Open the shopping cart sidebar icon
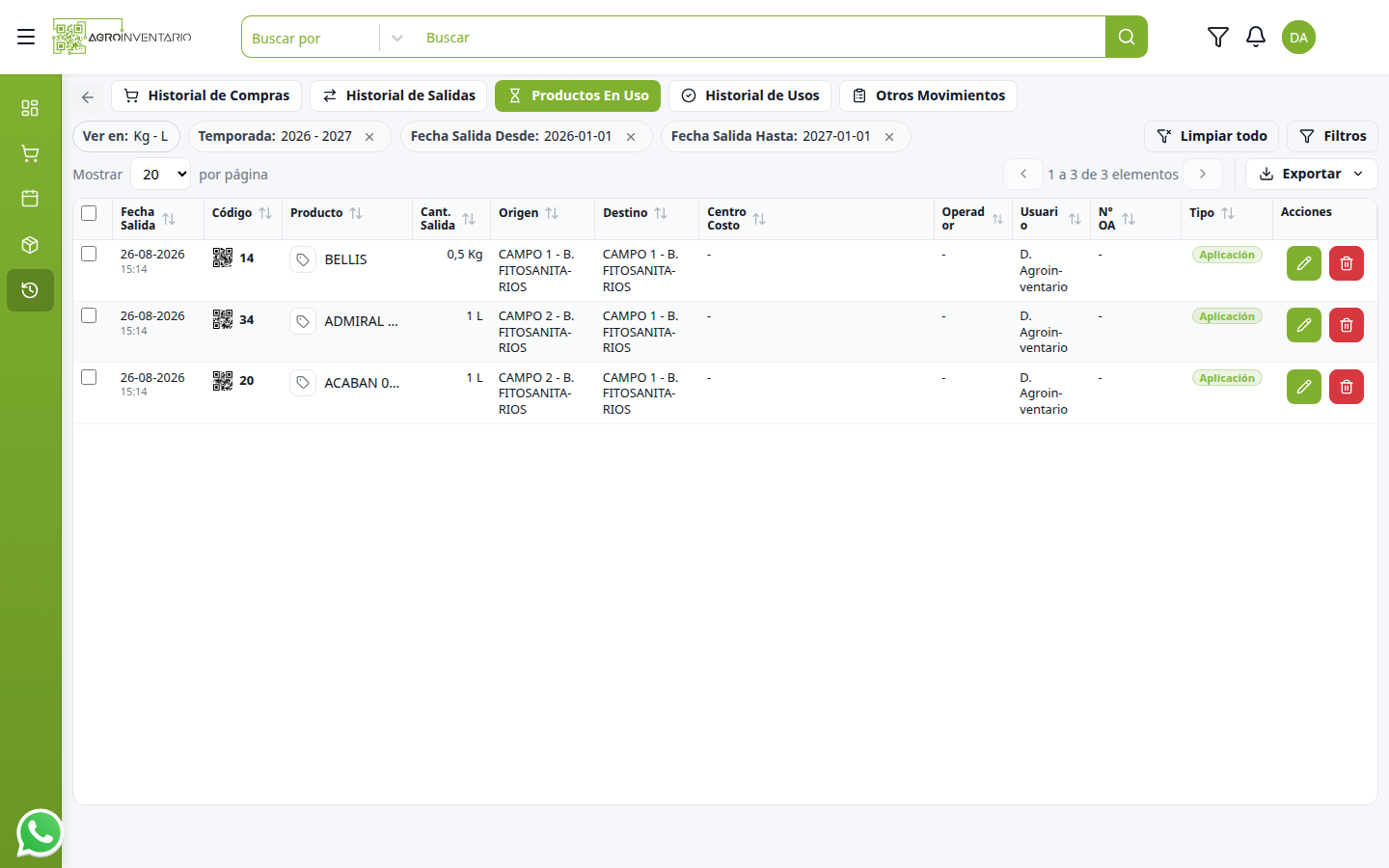The image size is (1389, 868). click(30, 153)
